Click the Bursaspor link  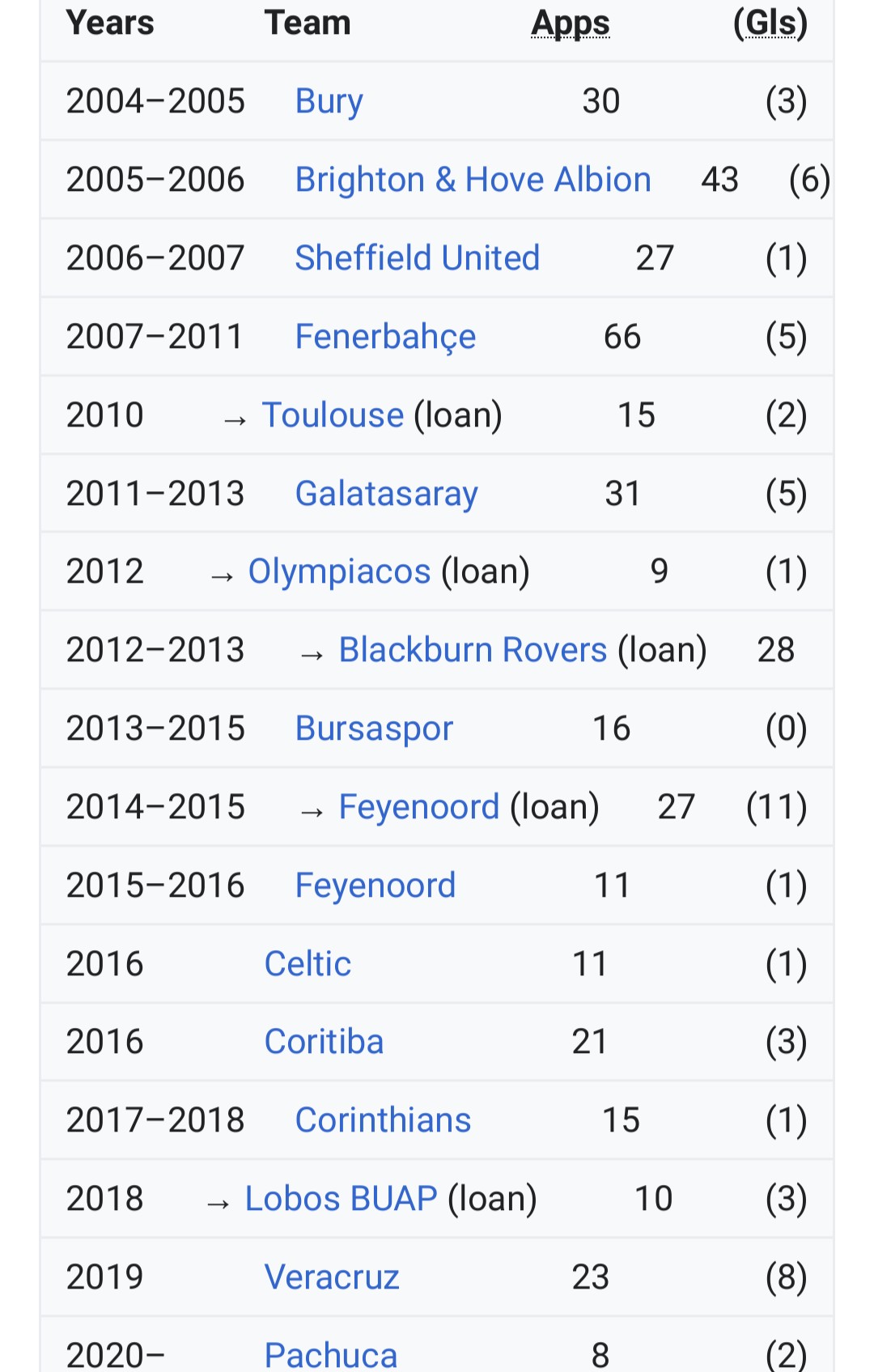[374, 729]
